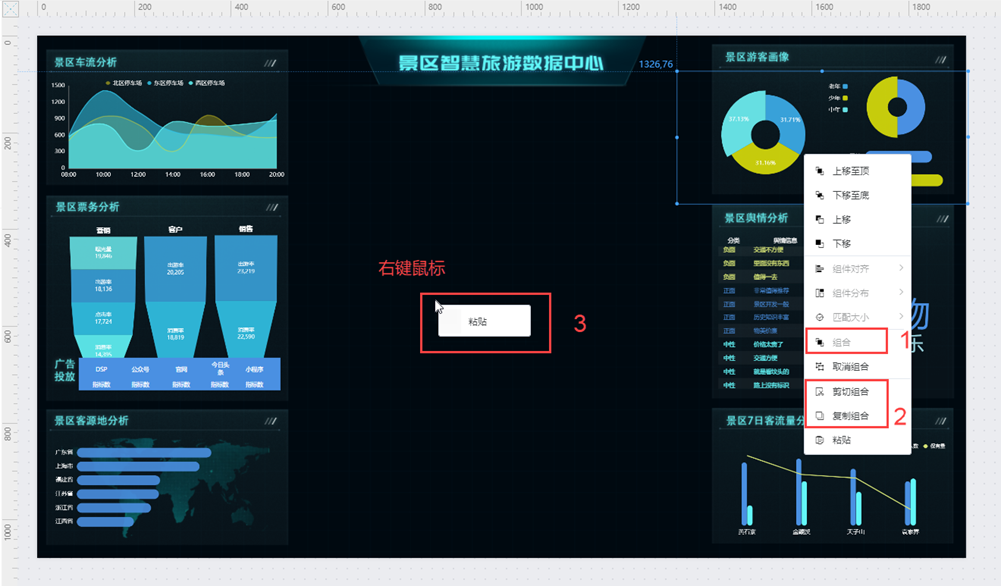1001x586 pixels.
Task: Click the 14:00 axis label
Action: point(173,174)
